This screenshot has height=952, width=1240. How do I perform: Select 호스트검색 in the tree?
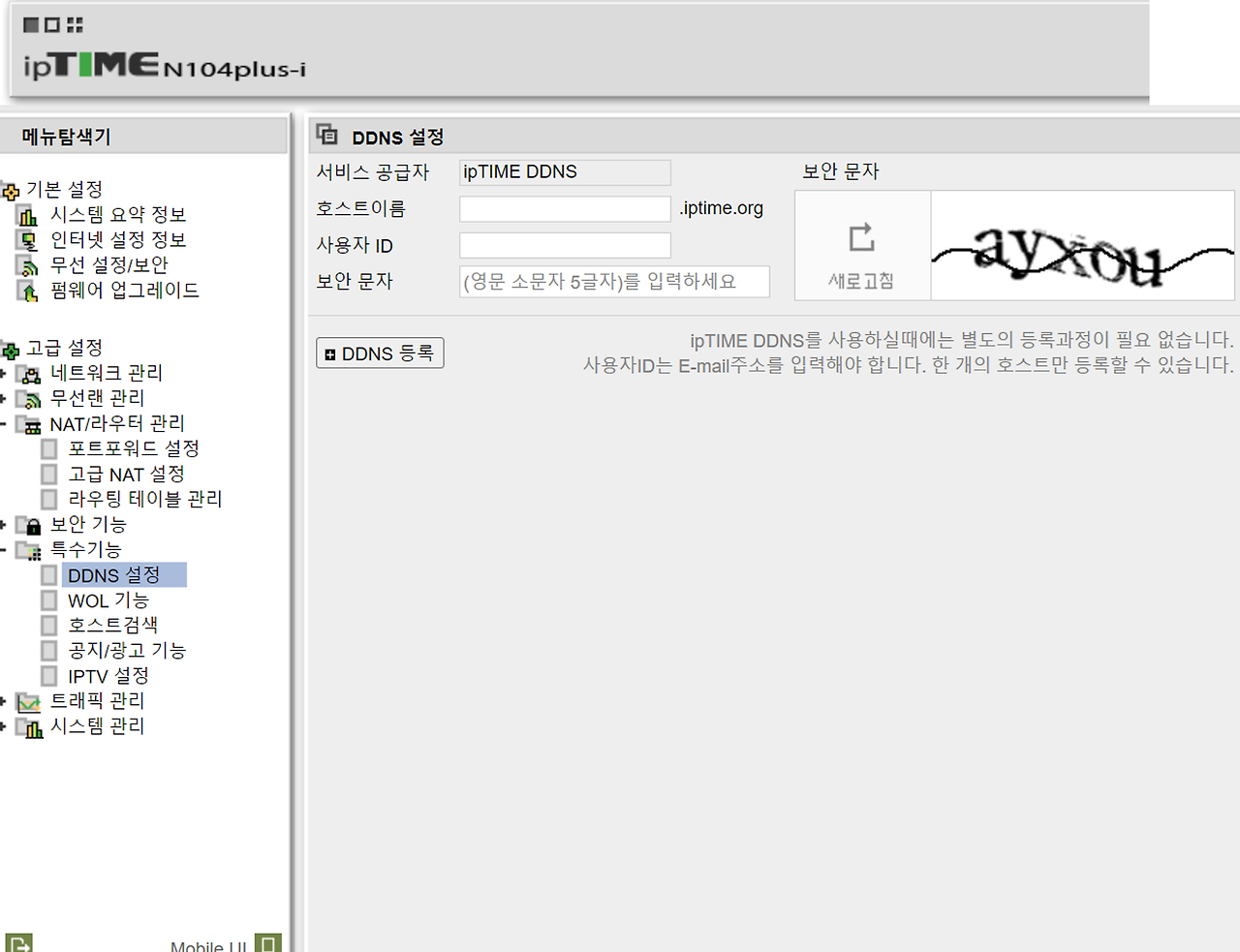(113, 626)
